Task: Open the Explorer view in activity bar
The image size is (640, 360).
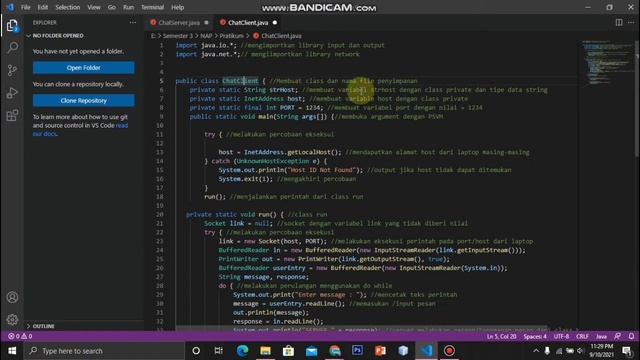Action: 12,26
